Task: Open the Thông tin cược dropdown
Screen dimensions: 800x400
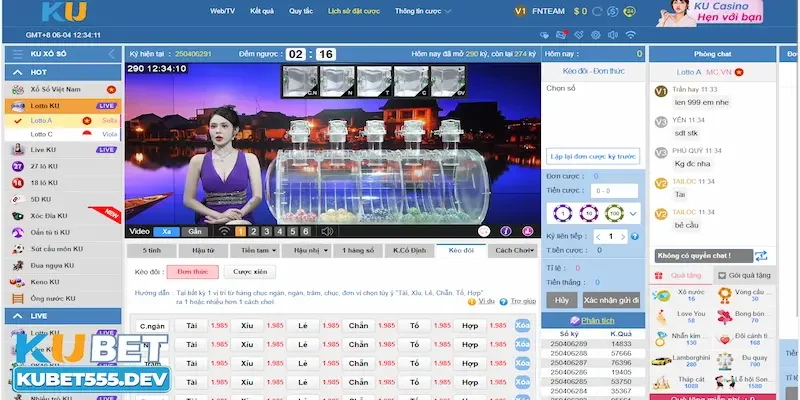Action: click(423, 11)
